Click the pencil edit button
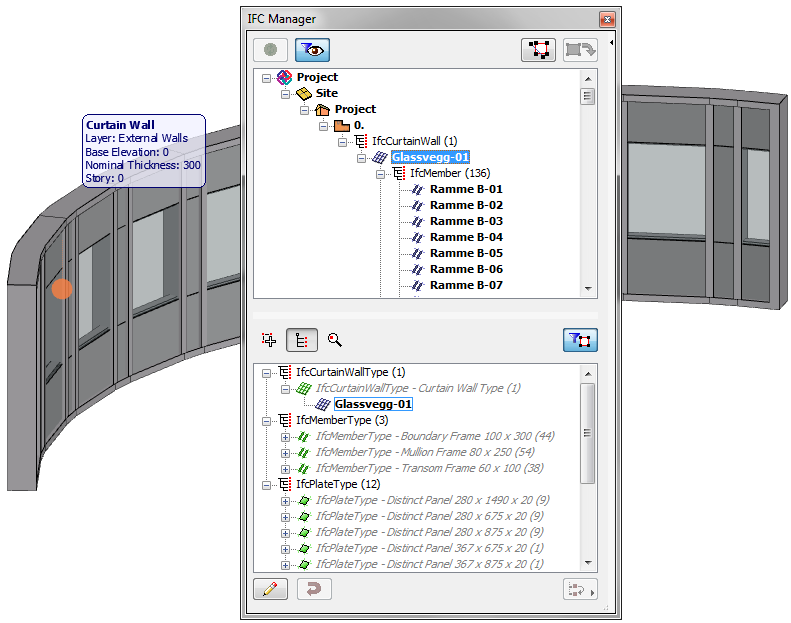791x623 pixels. [270, 589]
